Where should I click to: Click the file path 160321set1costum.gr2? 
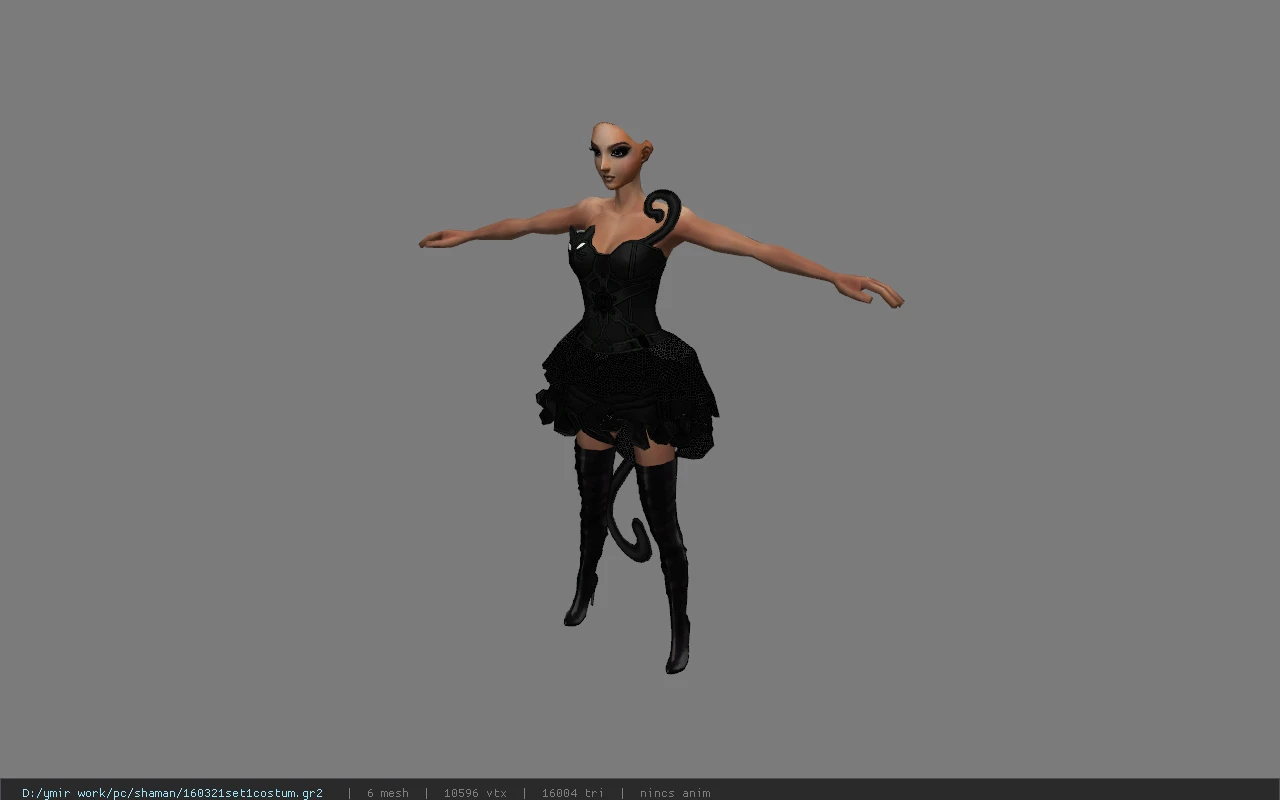tap(172, 793)
